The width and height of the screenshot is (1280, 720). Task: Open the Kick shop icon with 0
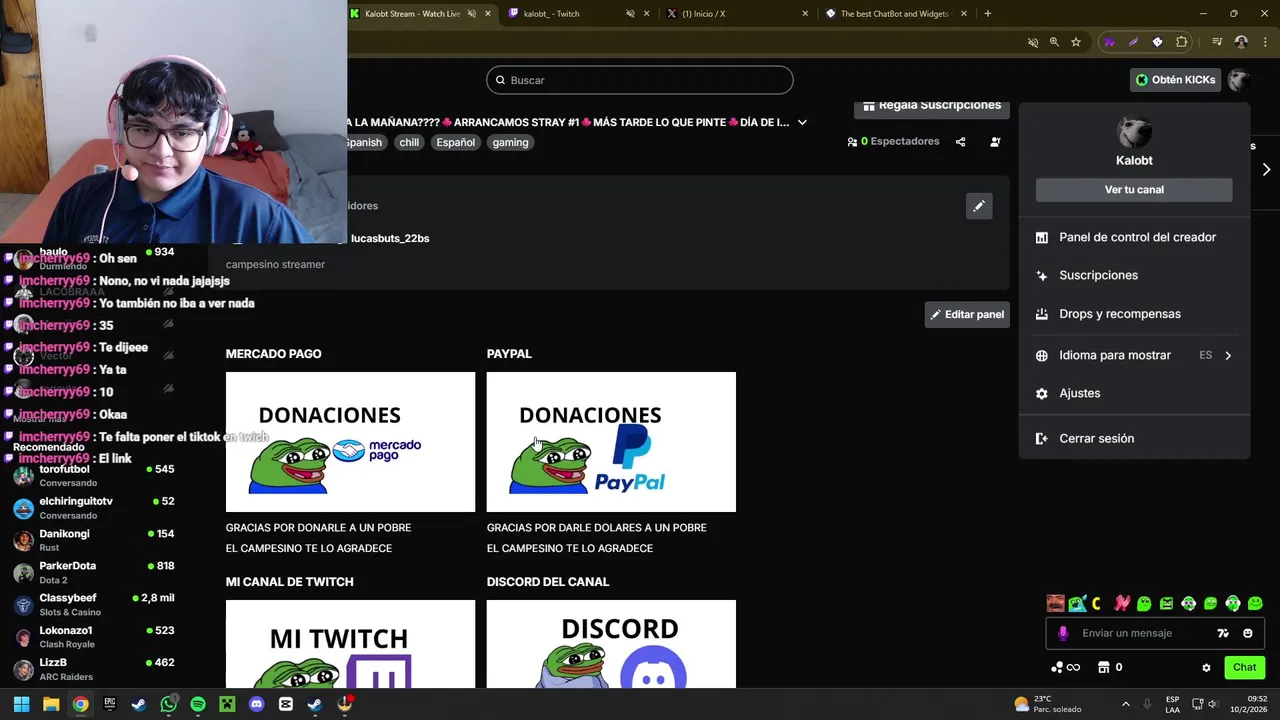(x=1110, y=667)
